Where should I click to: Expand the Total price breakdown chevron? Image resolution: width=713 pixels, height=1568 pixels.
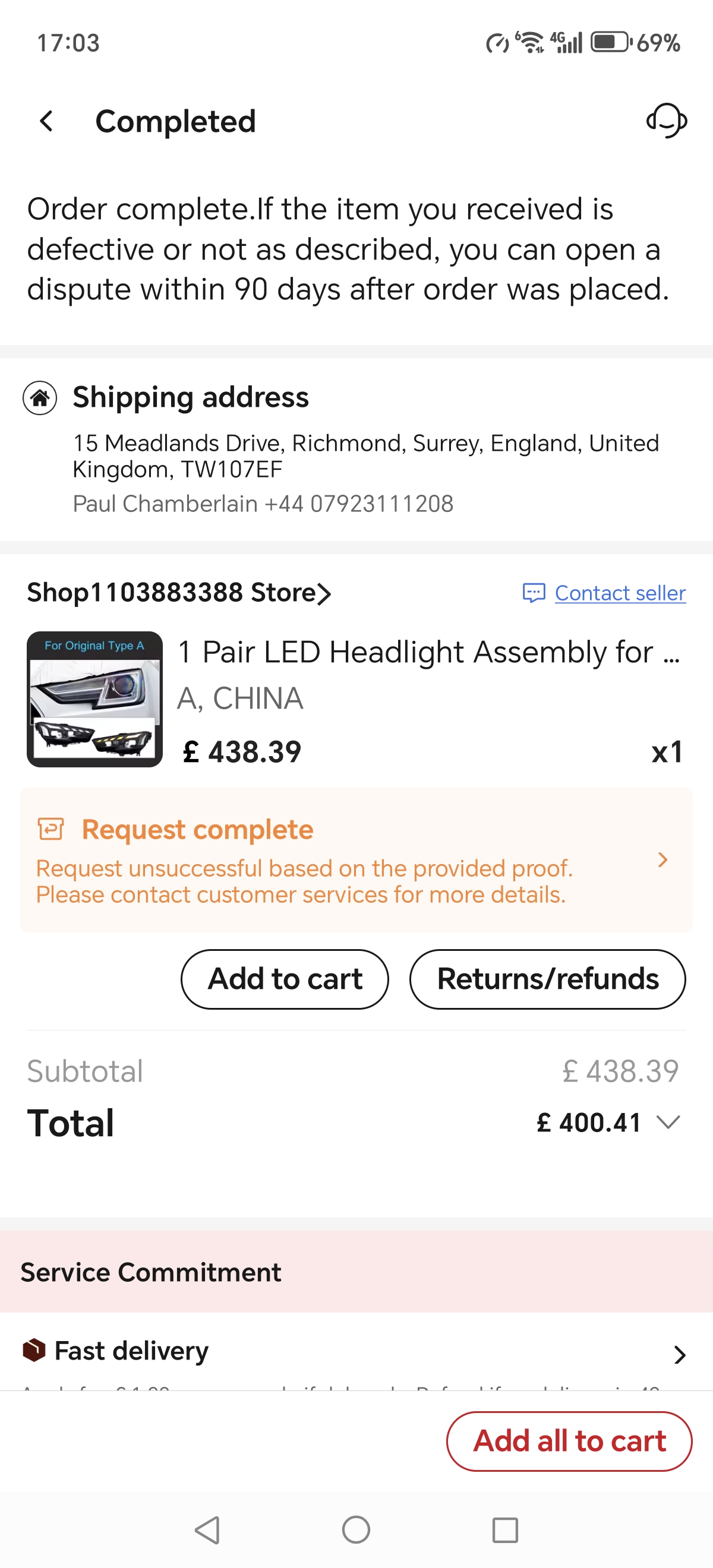click(668, 1122)
